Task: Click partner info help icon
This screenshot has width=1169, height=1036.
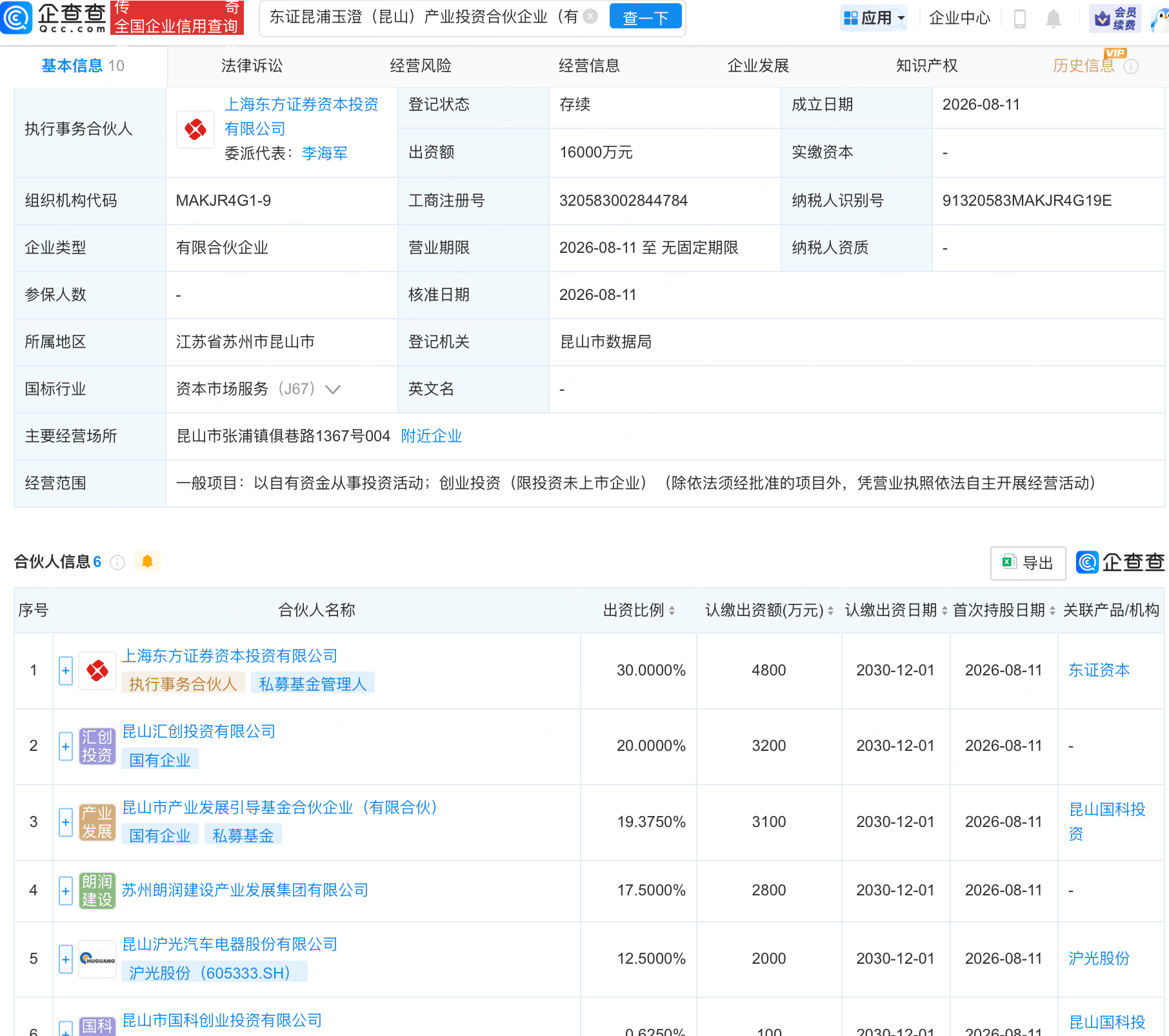Action: 117,563
